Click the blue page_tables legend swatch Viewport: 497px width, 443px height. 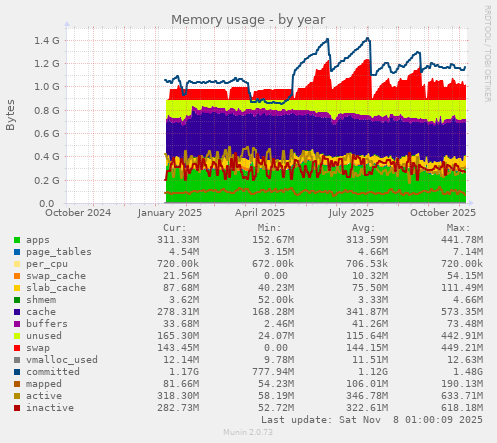coord(17,252)
